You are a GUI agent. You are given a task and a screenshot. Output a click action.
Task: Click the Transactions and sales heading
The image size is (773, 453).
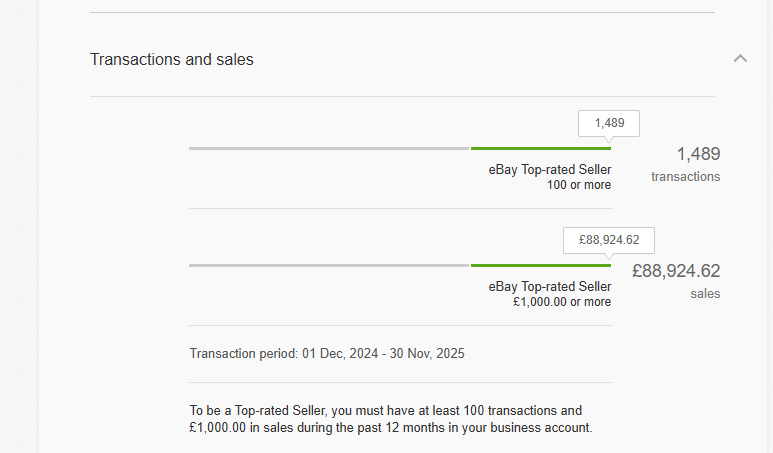click(172, 60)
